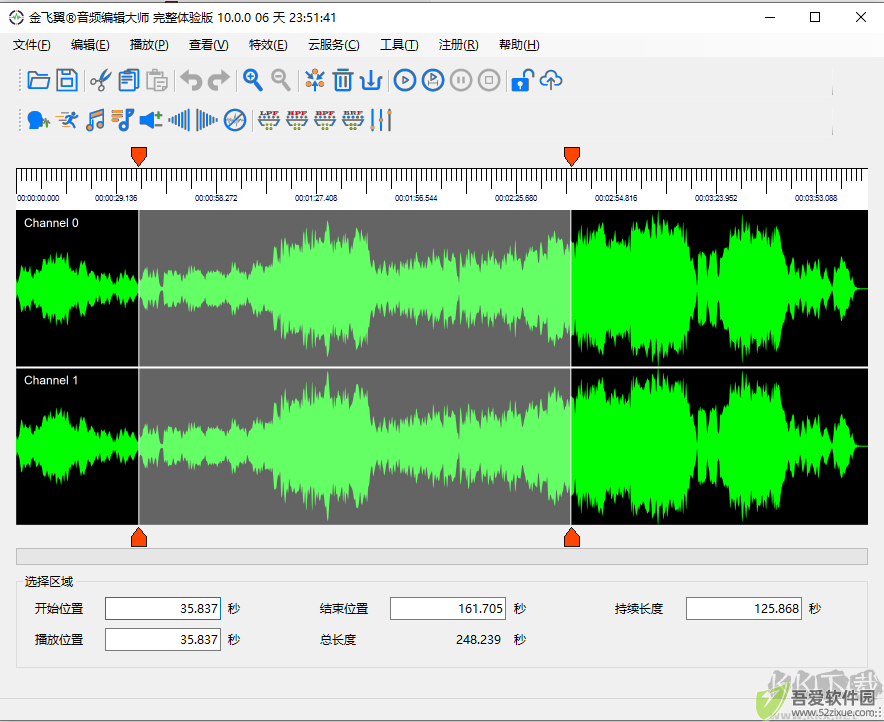Apply the fade in effect
This screenshot has height=722, width=884.
179,120
